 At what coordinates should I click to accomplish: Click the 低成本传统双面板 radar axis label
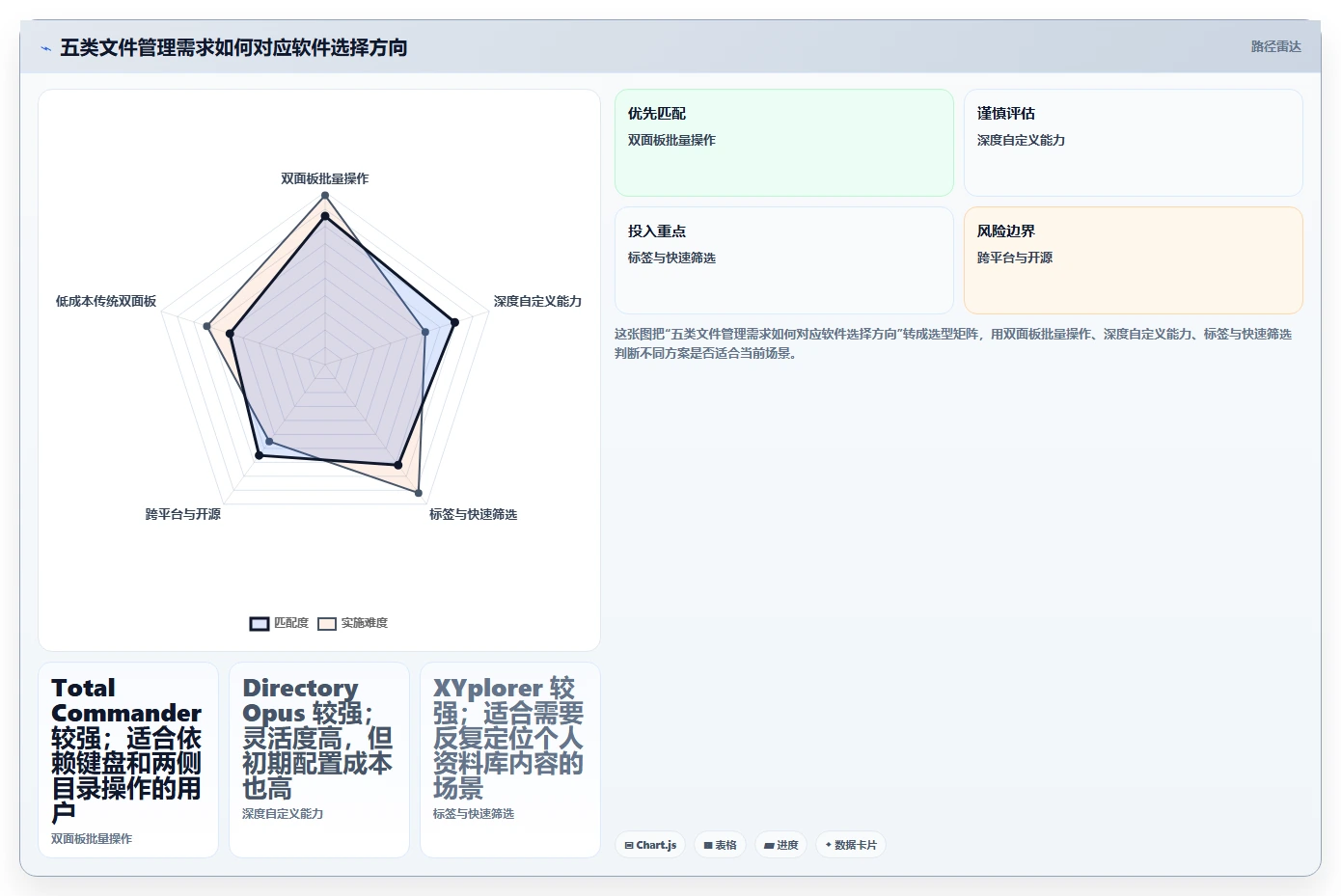click(x=106, y=301)
